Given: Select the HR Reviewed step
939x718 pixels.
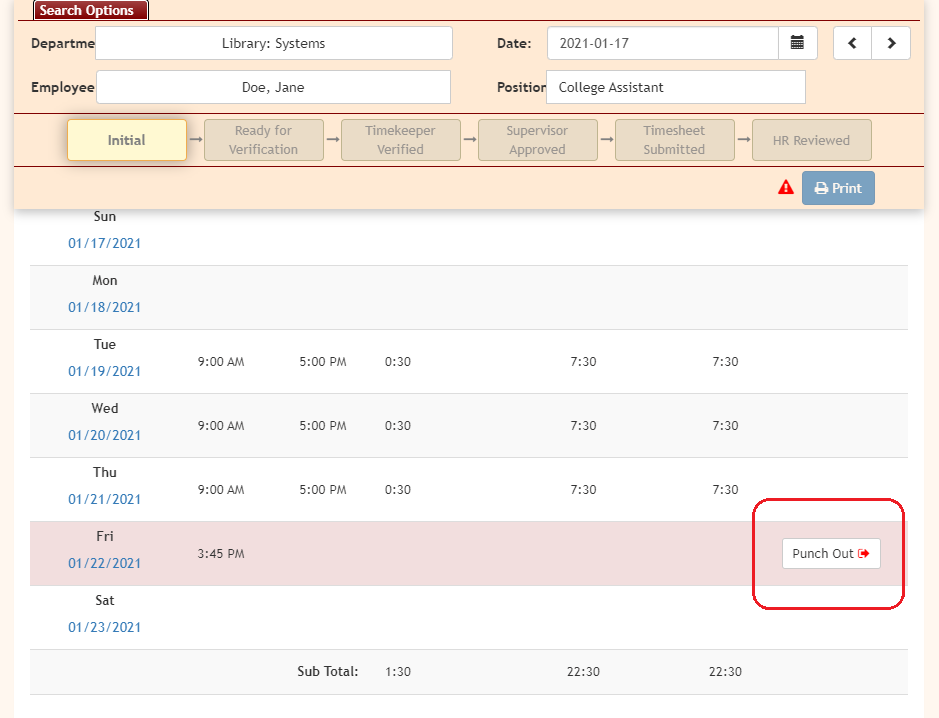Looking at the screenshot, I should (x=811, y=140).
